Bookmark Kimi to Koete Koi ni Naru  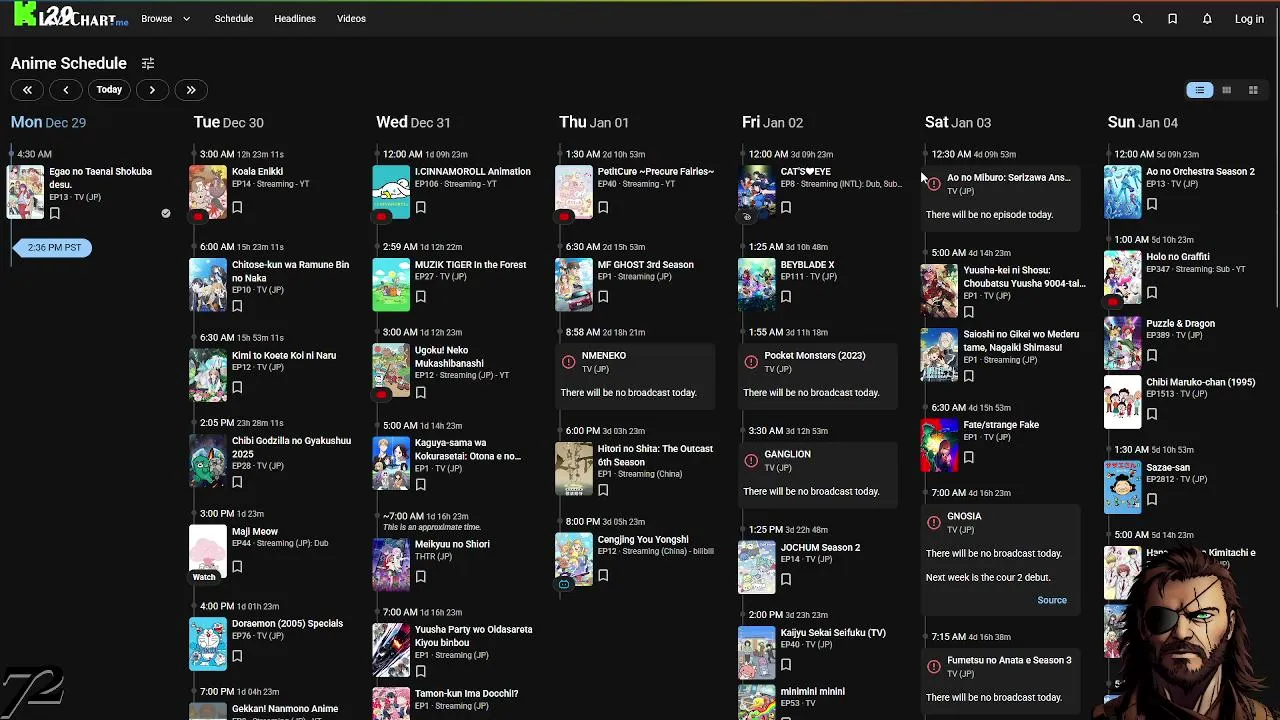237,387
